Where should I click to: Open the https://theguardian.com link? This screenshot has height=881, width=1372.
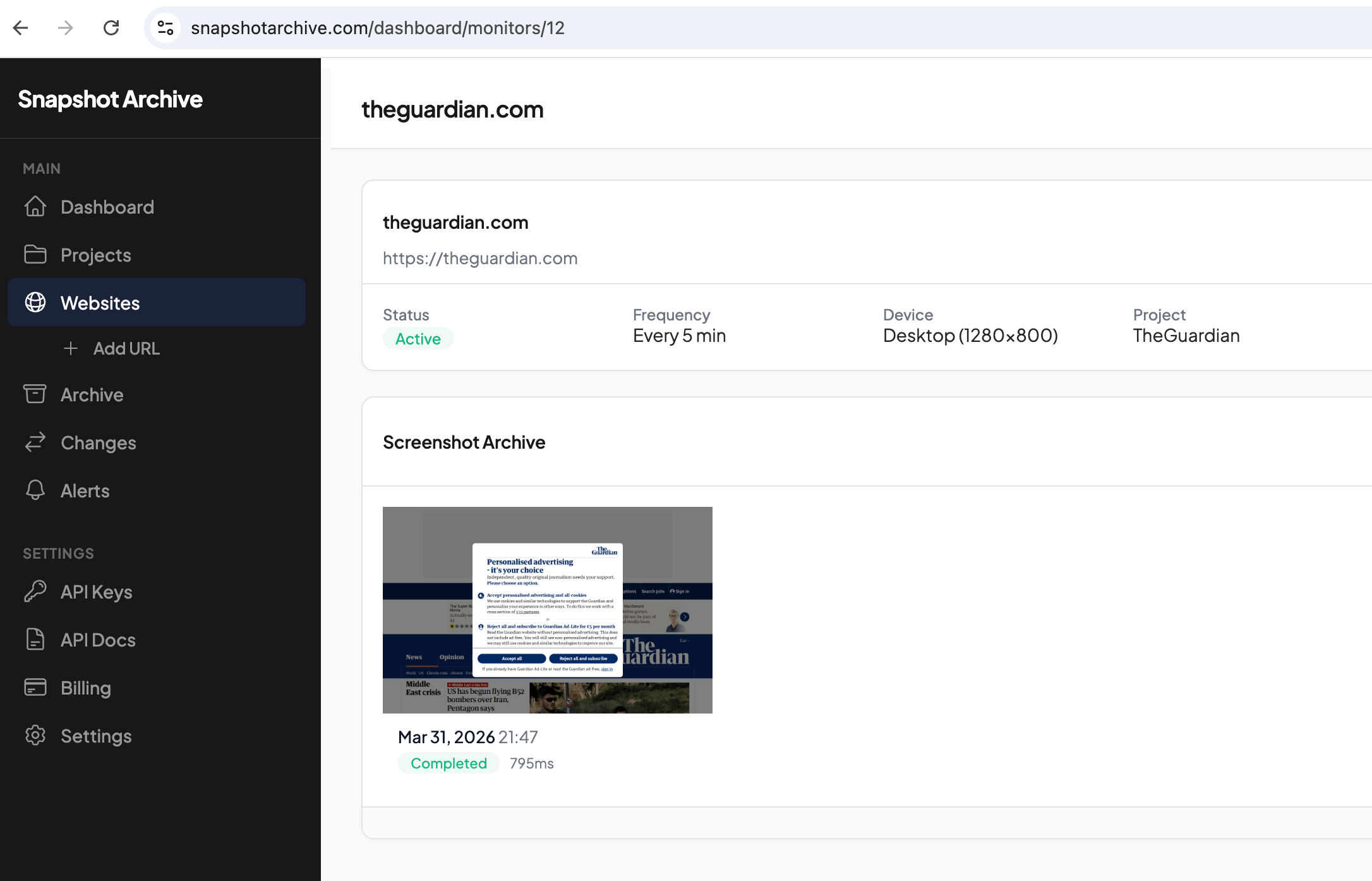pyautogui.click(x=480, y=258)
